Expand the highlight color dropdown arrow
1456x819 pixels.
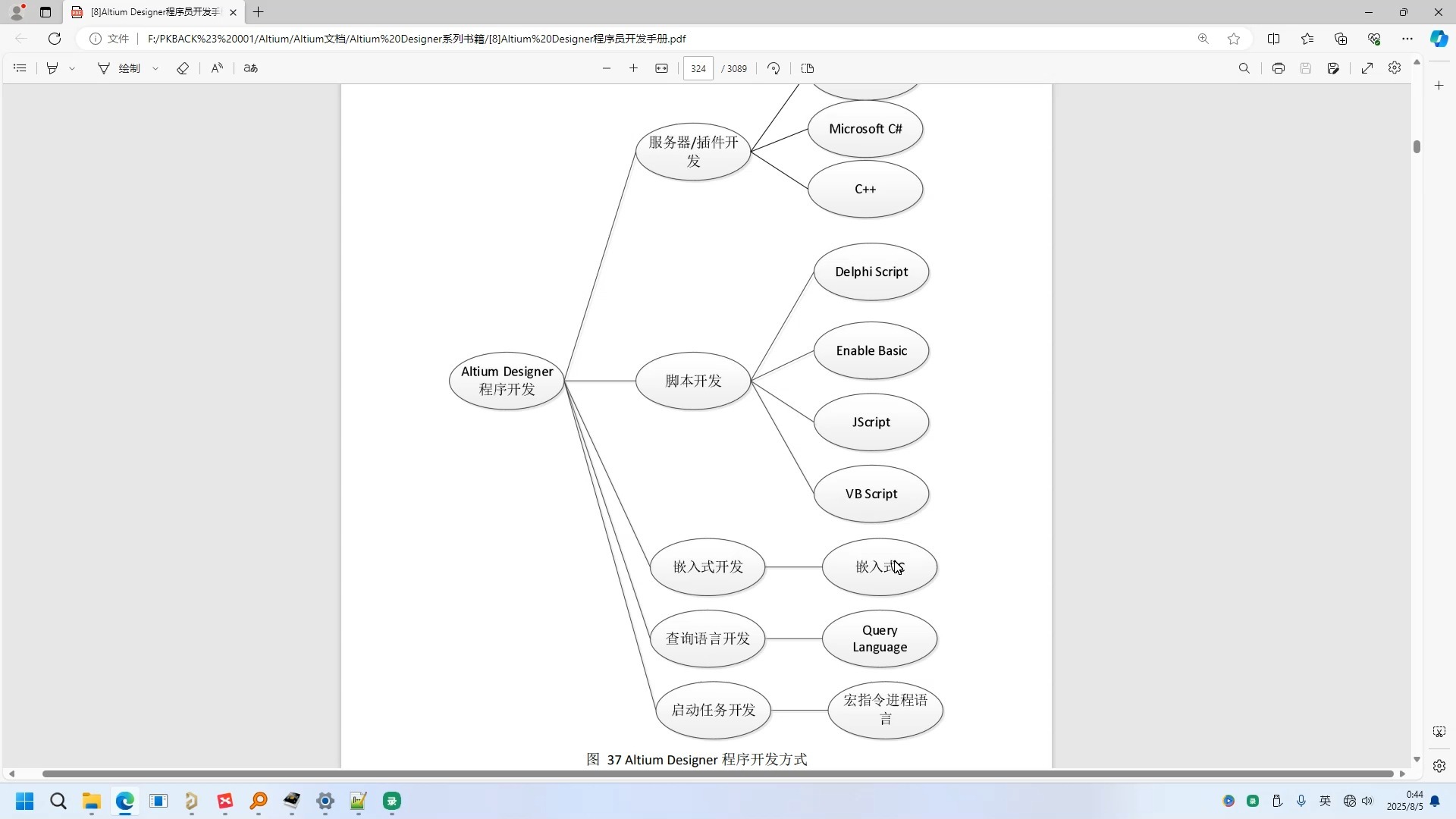tap(72, 68)
